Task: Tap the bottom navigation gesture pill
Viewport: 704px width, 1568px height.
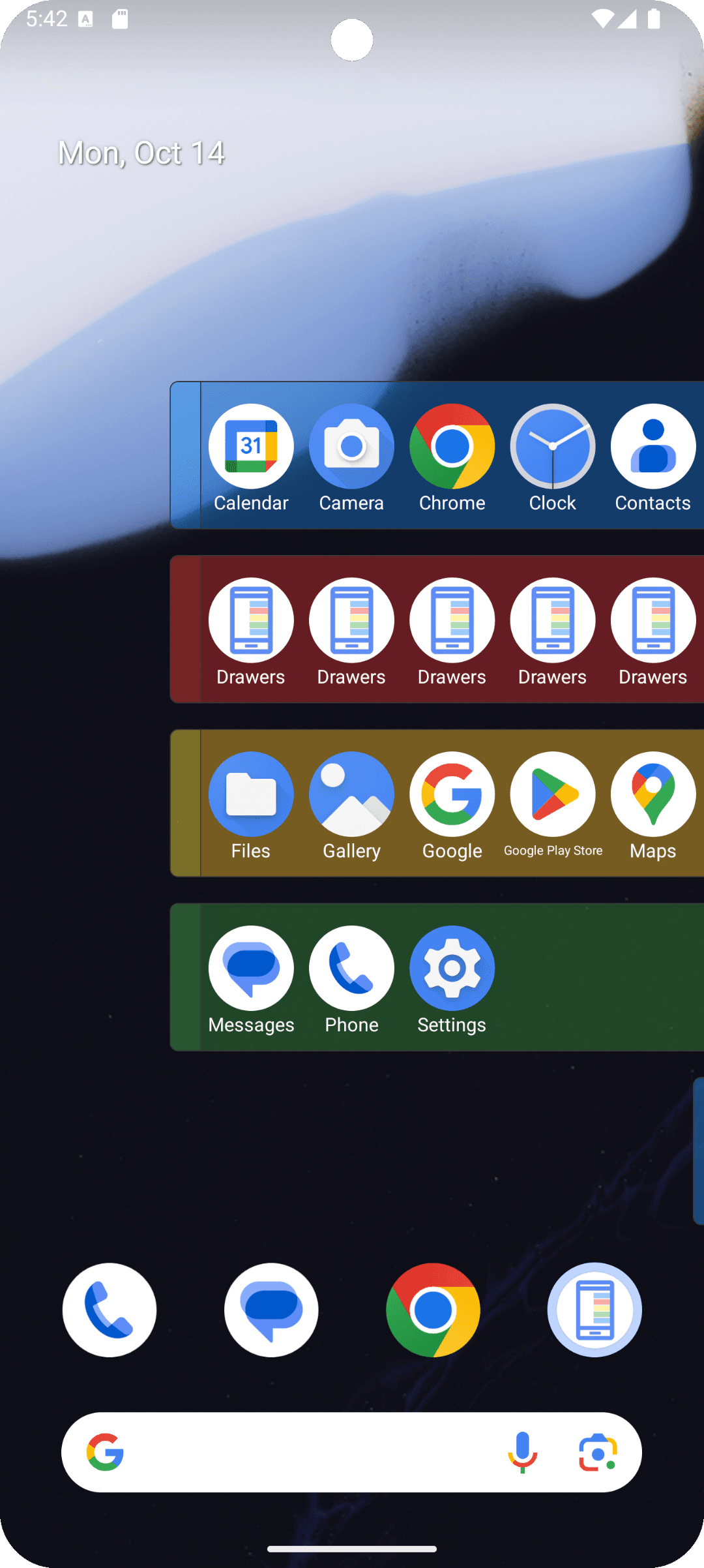Action: (352, 1549)
